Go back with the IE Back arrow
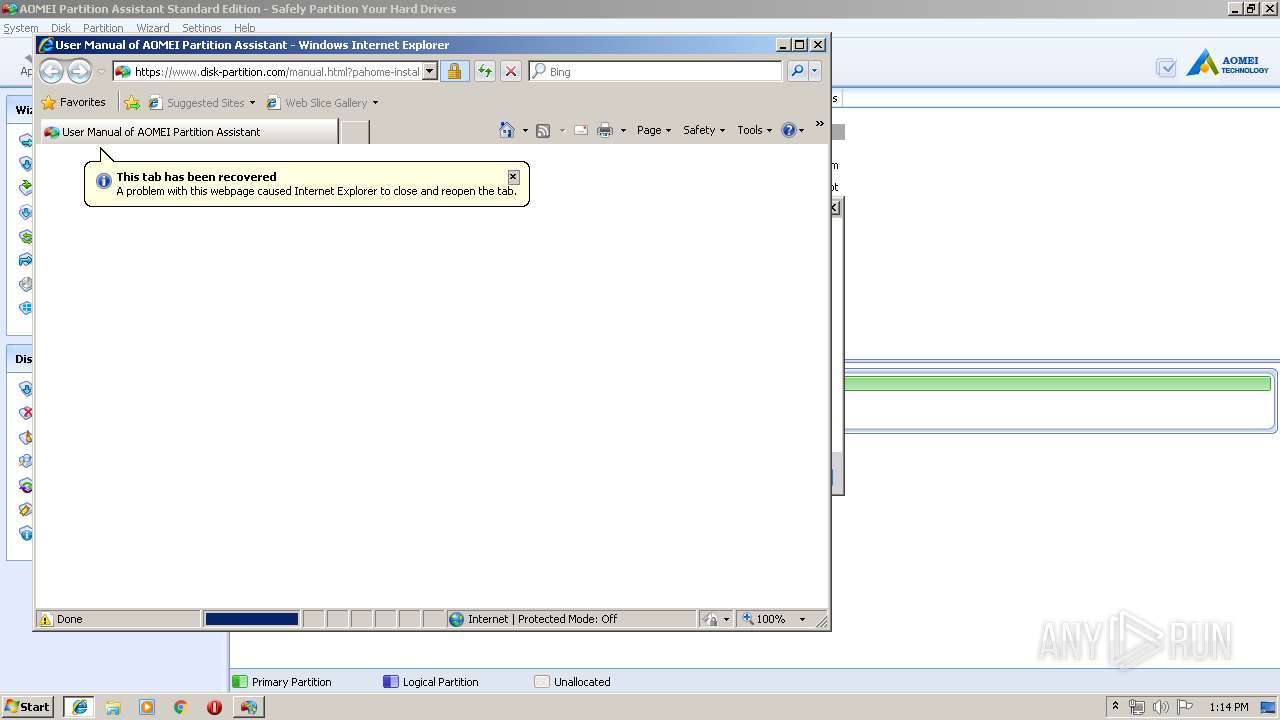1280x720 pixels. pos(51,71)
